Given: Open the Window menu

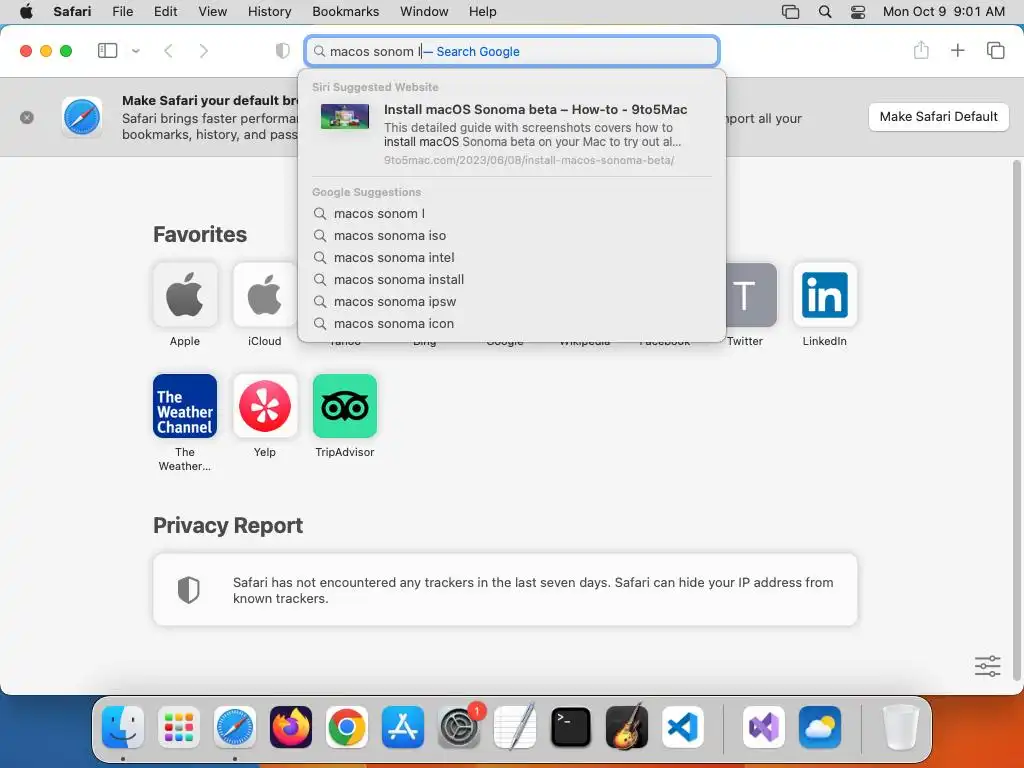Looking at the screenshot, I should (424, 12).
